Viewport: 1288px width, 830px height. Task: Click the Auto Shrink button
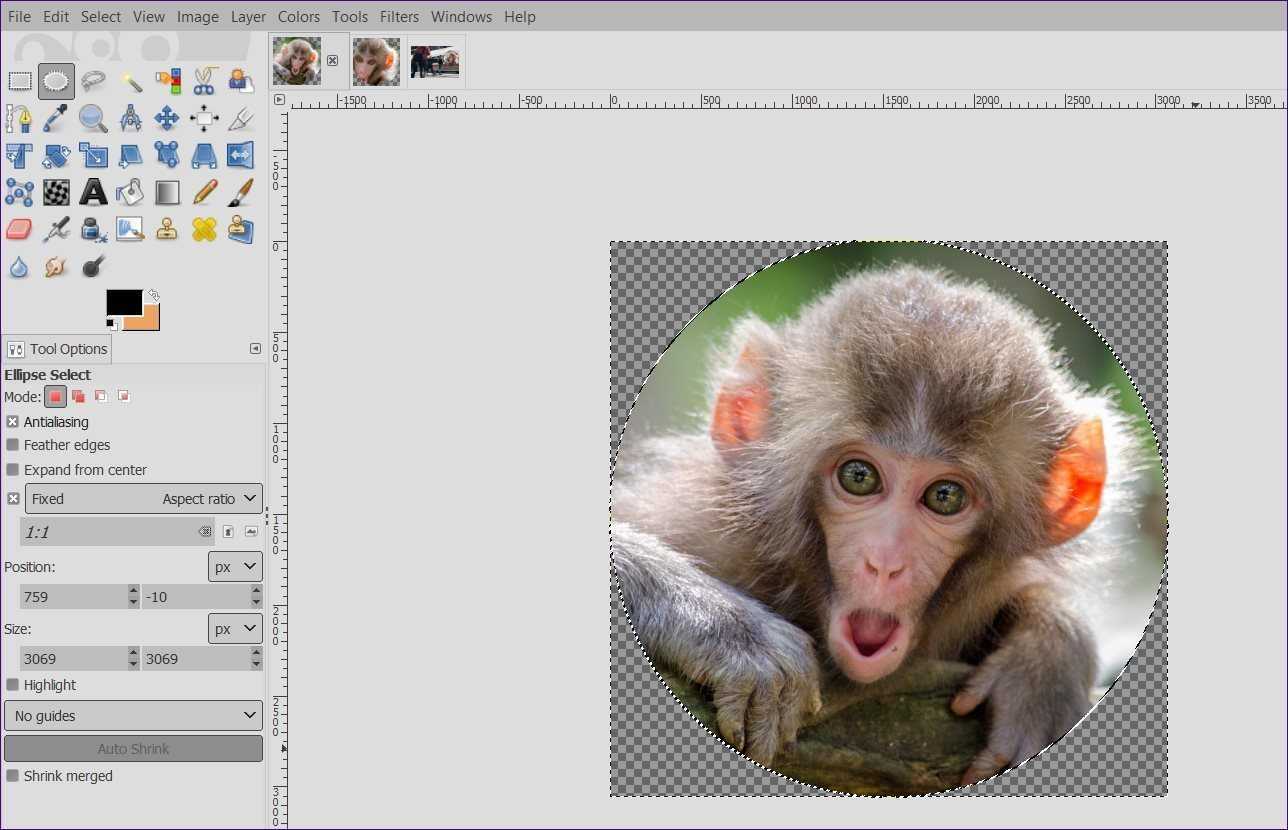click(x=133, y=749)
